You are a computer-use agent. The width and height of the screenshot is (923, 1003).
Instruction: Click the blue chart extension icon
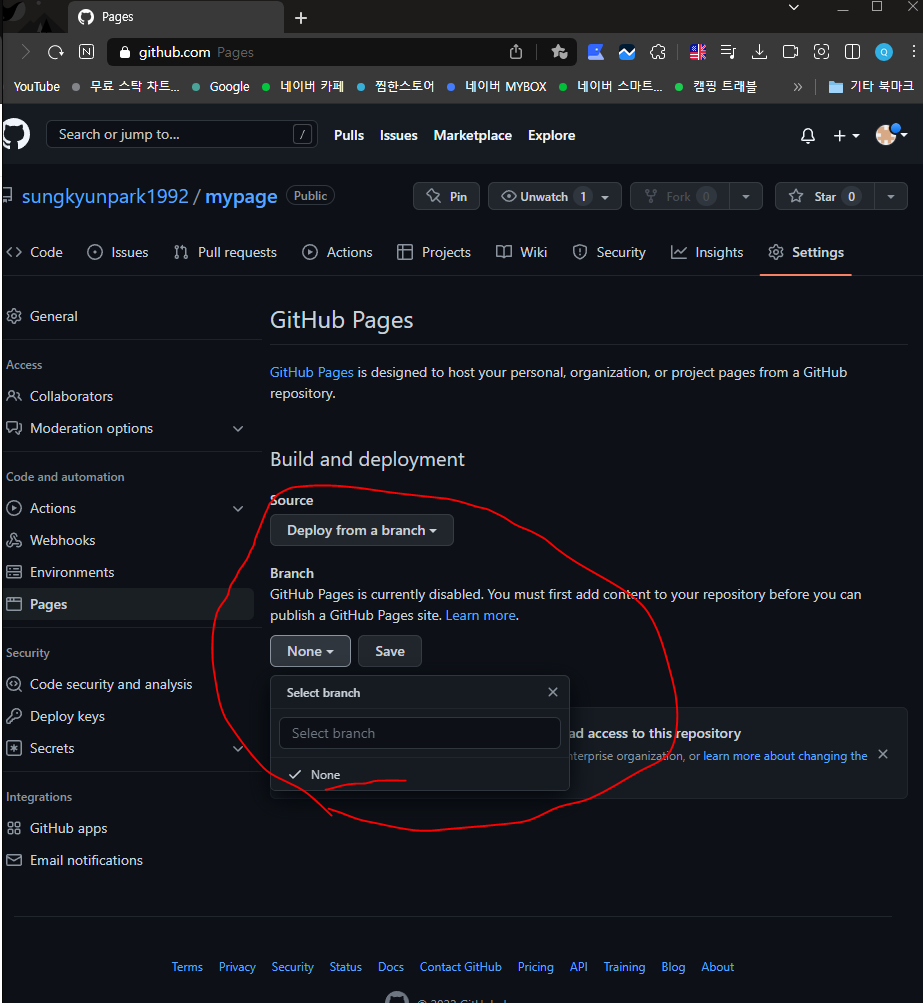(627, 52)
